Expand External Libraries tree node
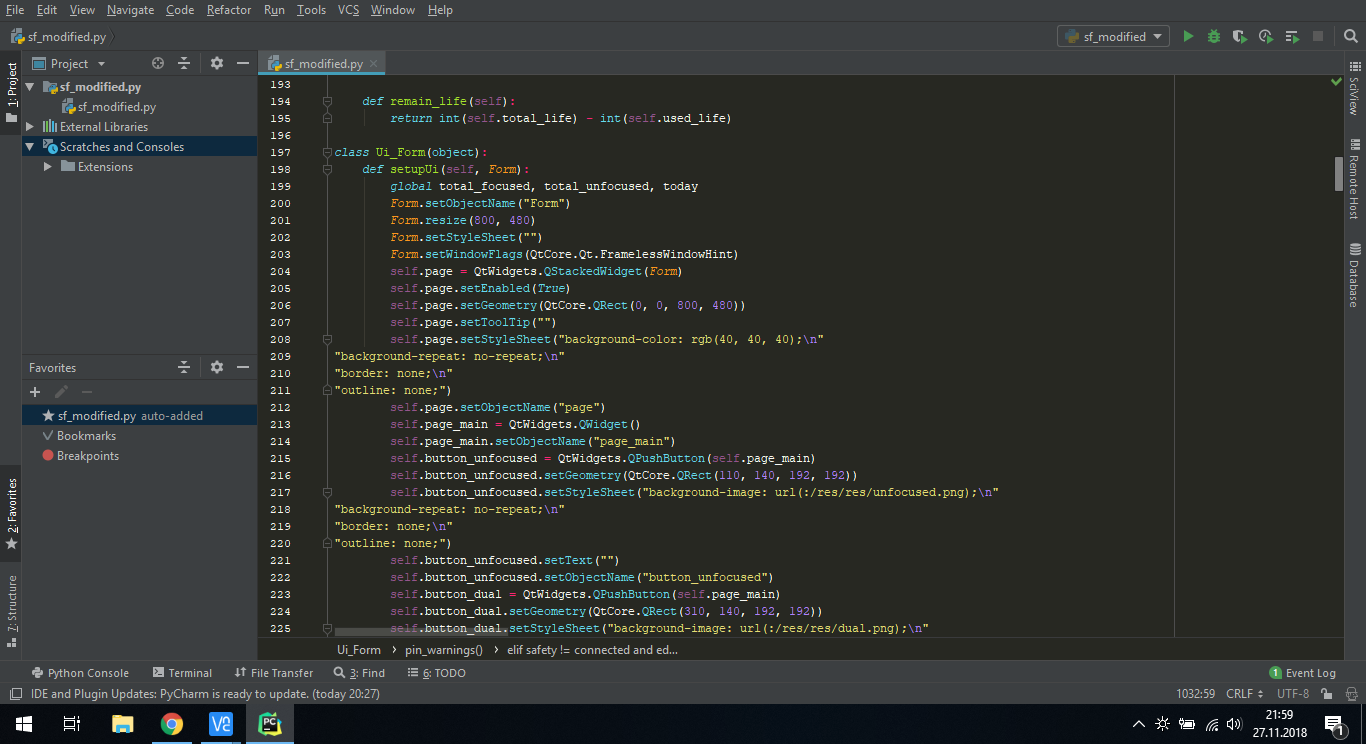The width and height of the screenshot is (1366, 744). (30, 127)
